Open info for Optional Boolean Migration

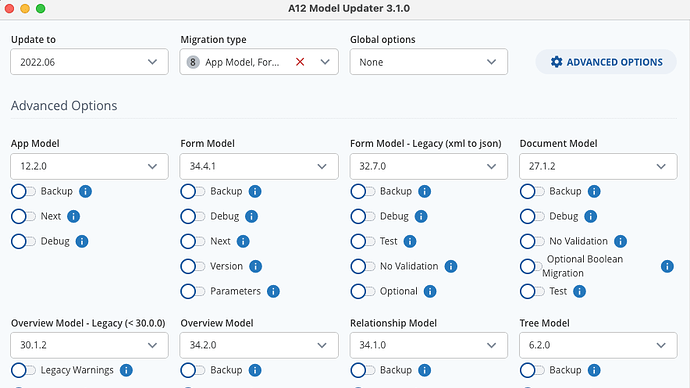click(x=667, y=266)
